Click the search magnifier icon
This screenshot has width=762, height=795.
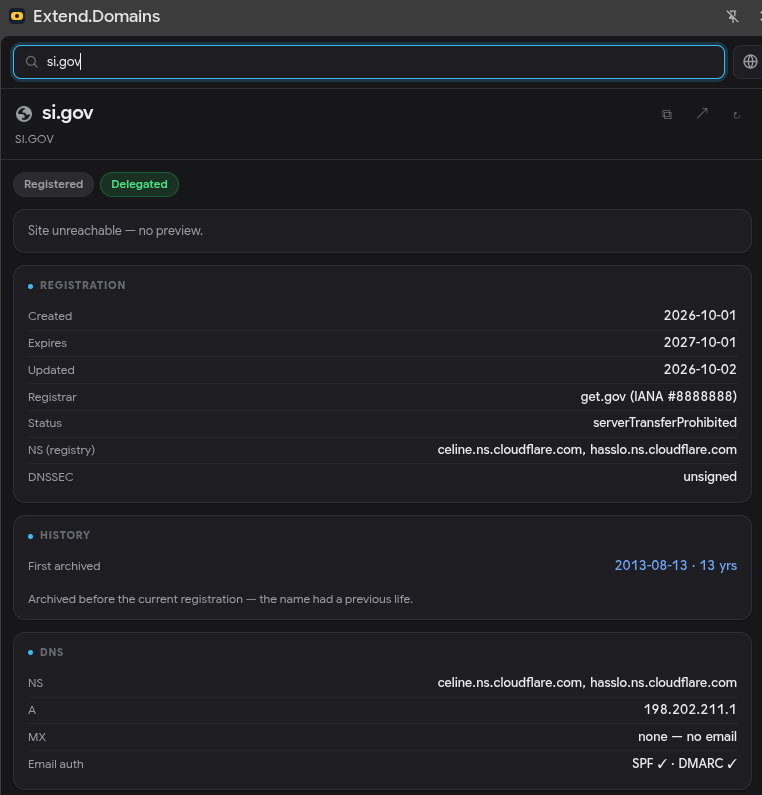(x=32, y=62)
